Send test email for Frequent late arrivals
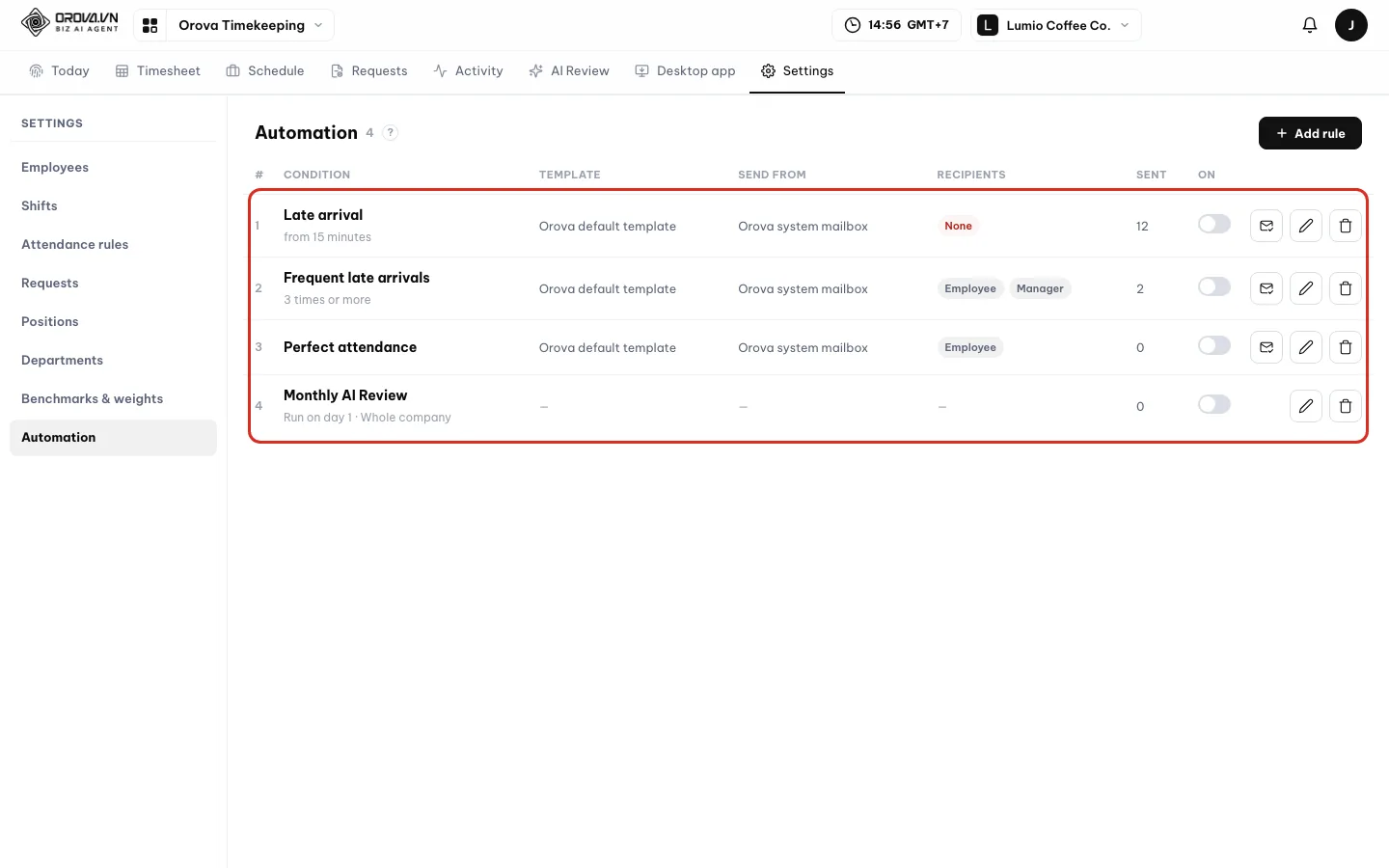This screenshot has width=1389, height=868. (1266, 288)
